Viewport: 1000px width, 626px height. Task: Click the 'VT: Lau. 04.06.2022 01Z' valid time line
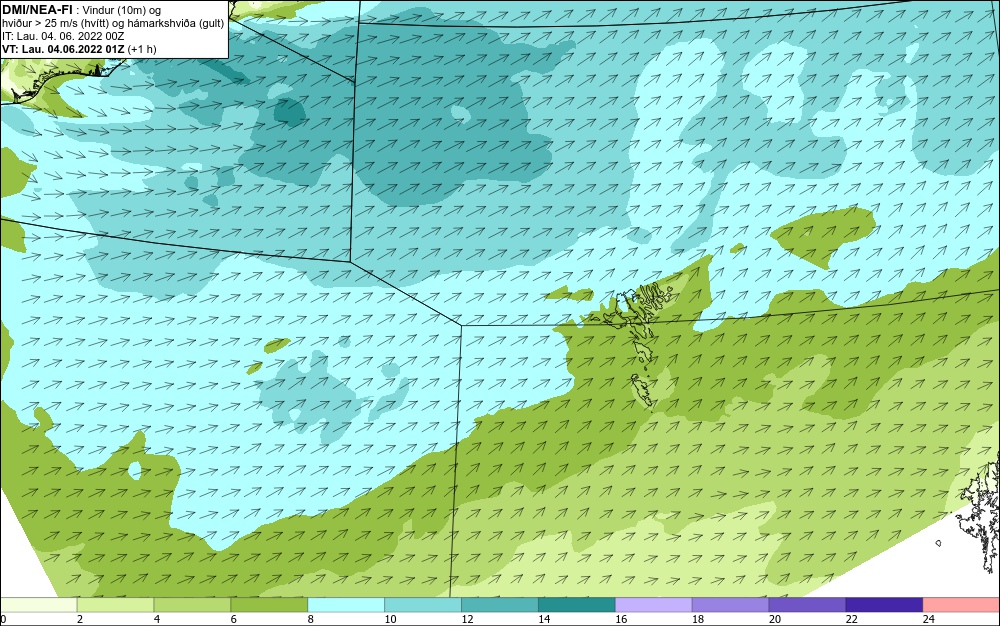[64, 49]
